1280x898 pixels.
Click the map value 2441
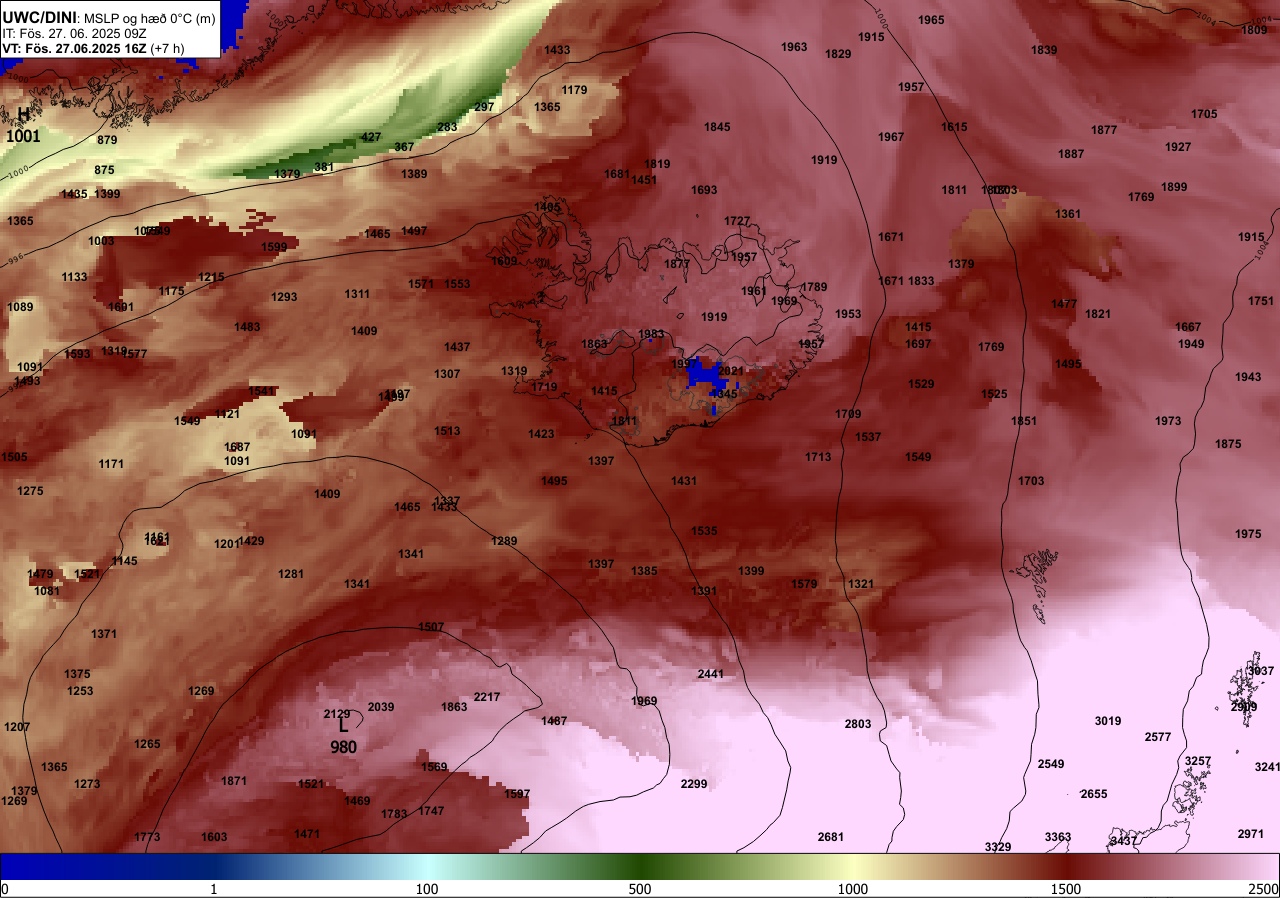[710, 674]
